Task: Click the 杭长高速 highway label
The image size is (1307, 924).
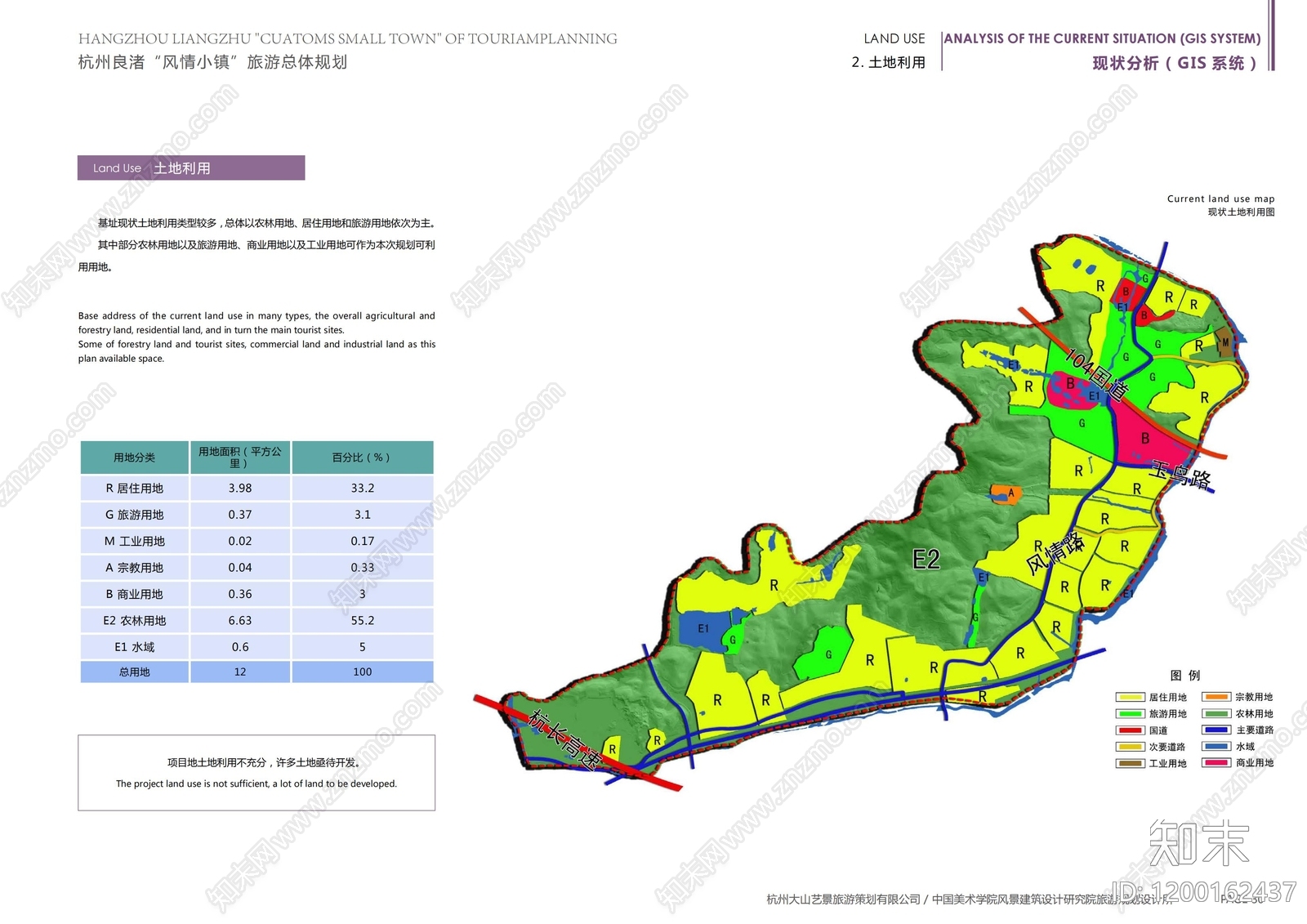Action: 565,739
